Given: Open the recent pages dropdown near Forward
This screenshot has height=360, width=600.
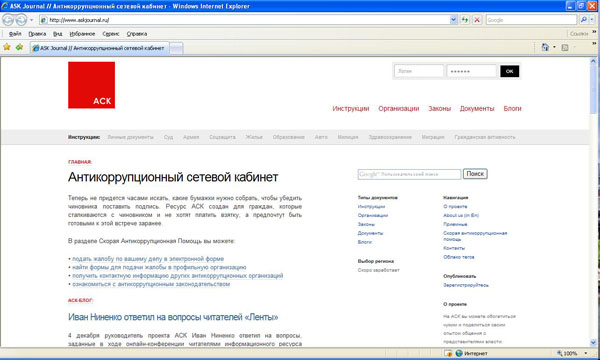Looking at the screenshot, I should tap(31, 20).
